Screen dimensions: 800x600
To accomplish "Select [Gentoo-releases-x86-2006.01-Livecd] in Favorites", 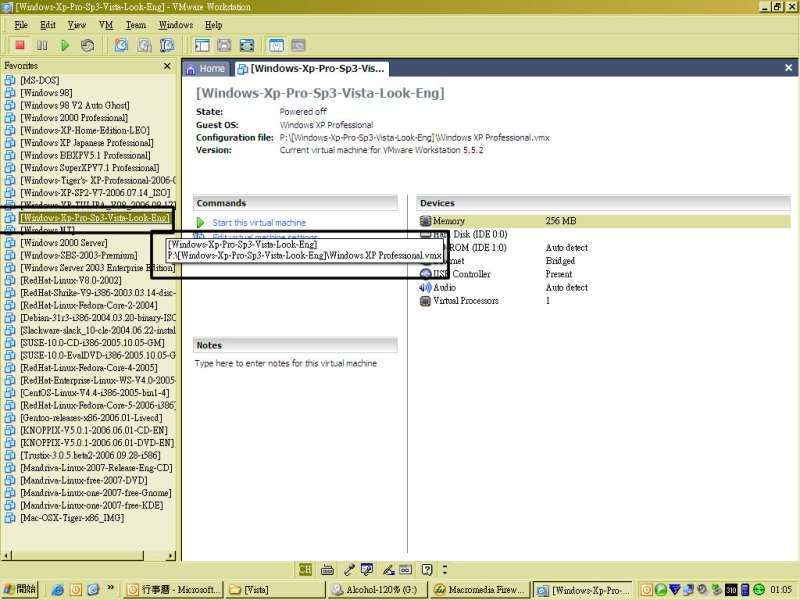I will 91,417.
